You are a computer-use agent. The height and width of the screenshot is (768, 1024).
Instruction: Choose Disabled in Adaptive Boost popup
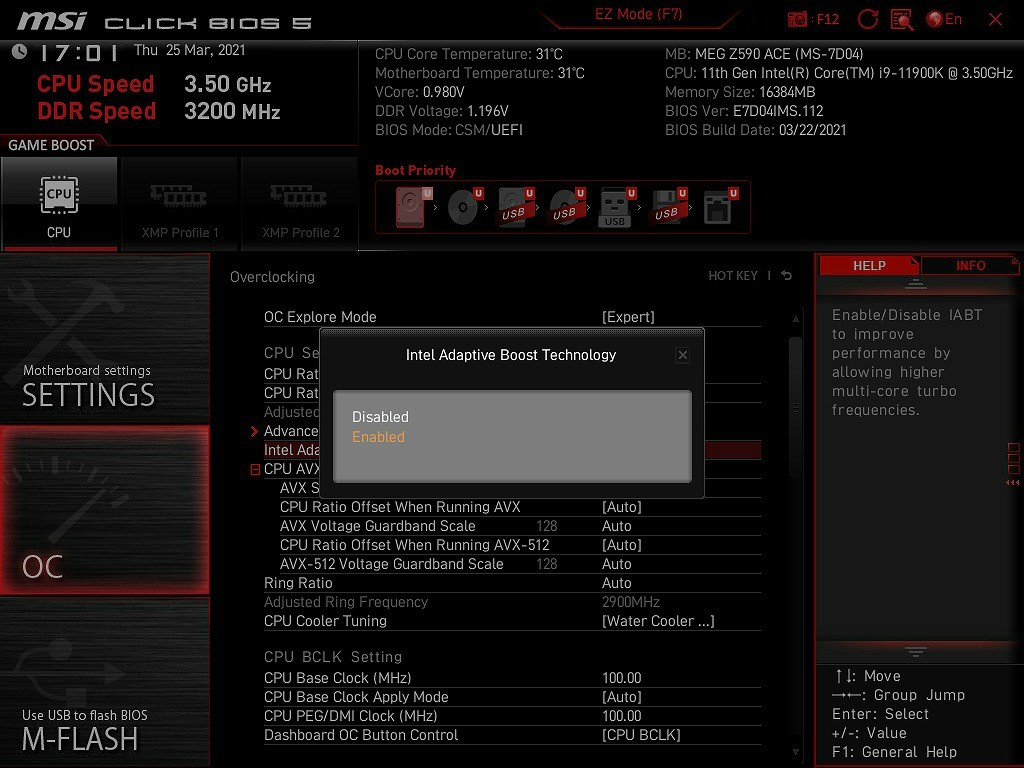pyautogui.click(x=380, y=417)
